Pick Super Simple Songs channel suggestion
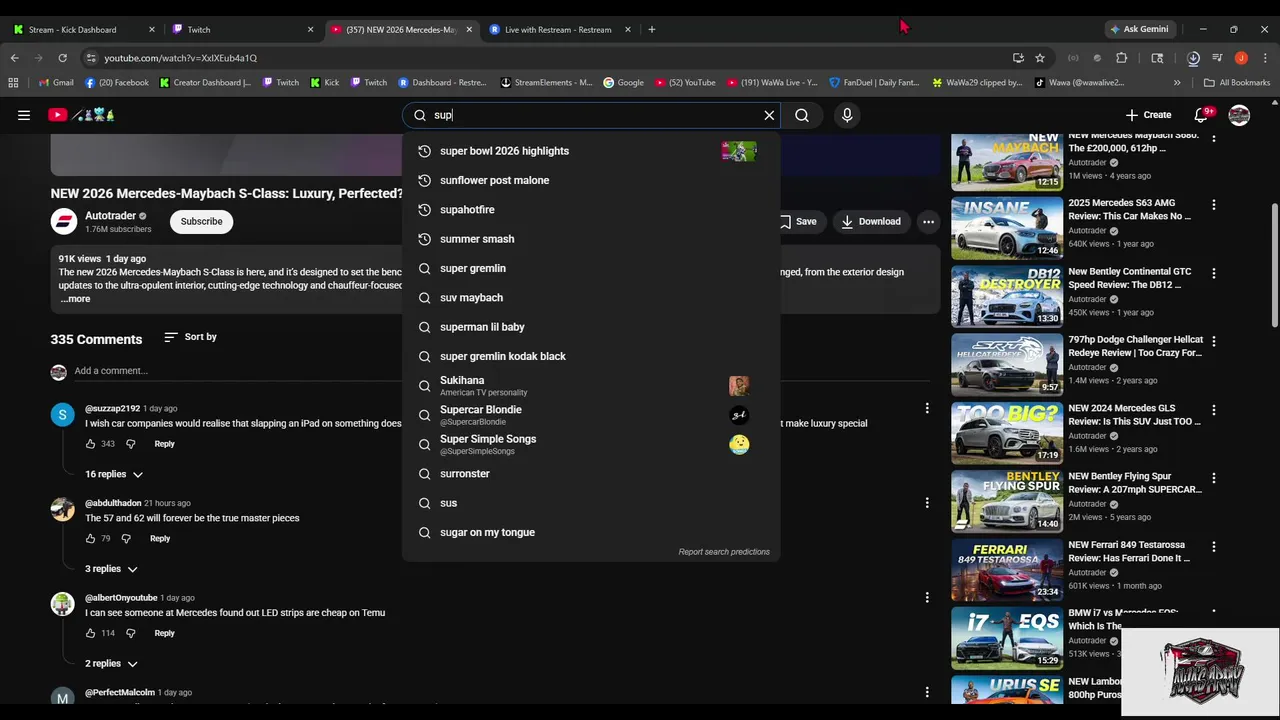The height and width of the screenshot is (720, 1280). [591, 444]
